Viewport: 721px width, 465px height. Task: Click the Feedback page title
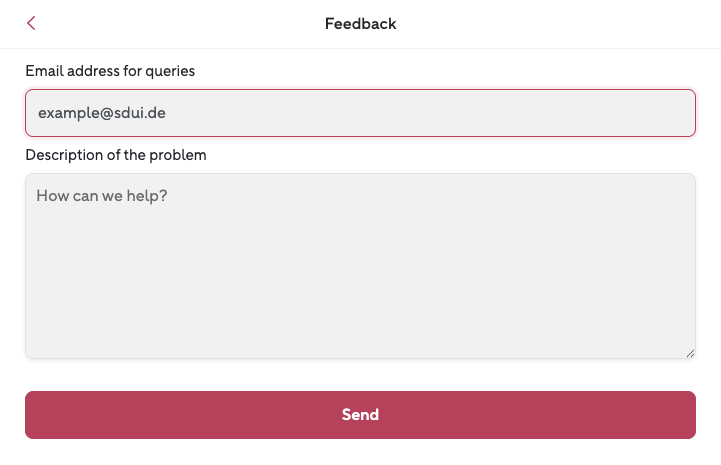pyautogui.click(x=360, y=23)
